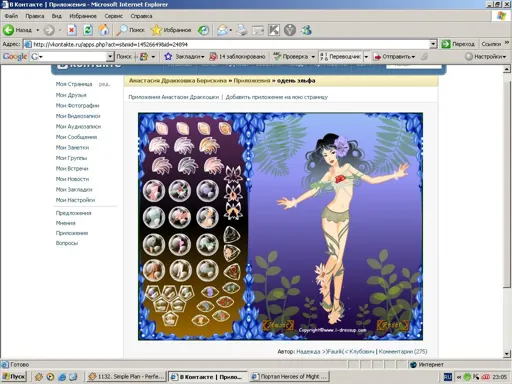This screenshot has width=512, height=384.
Task: Open the History icon in toolbar
Action: tap(203, 30)
